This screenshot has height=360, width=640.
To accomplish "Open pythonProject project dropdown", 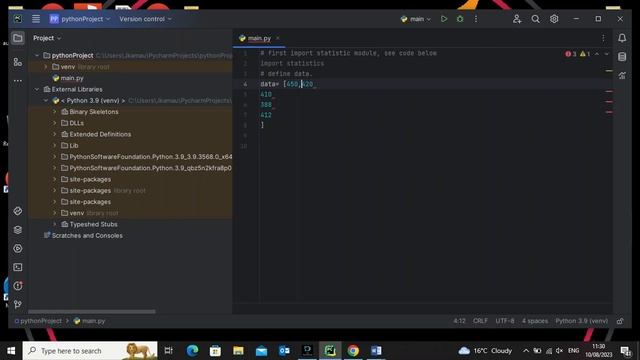I will pyautogui.click(x=80, y=19).
